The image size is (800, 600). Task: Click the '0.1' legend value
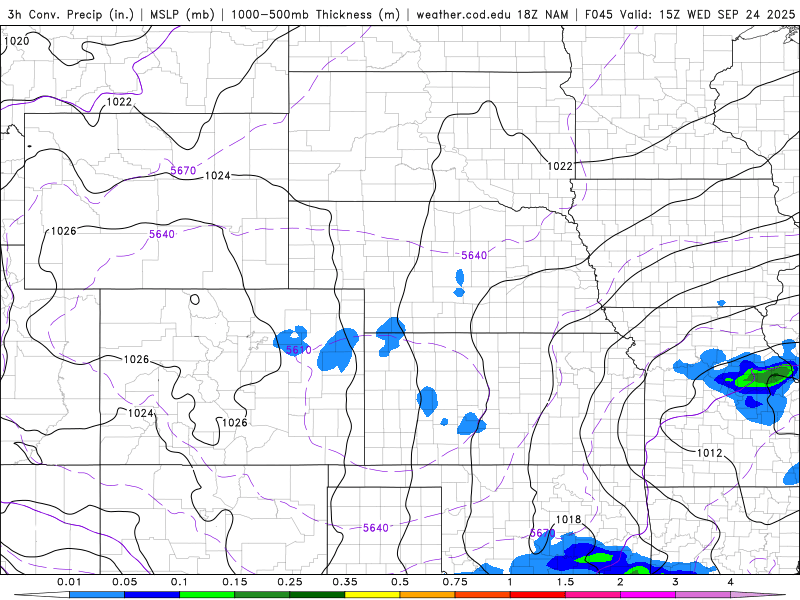tap(180, 582)
